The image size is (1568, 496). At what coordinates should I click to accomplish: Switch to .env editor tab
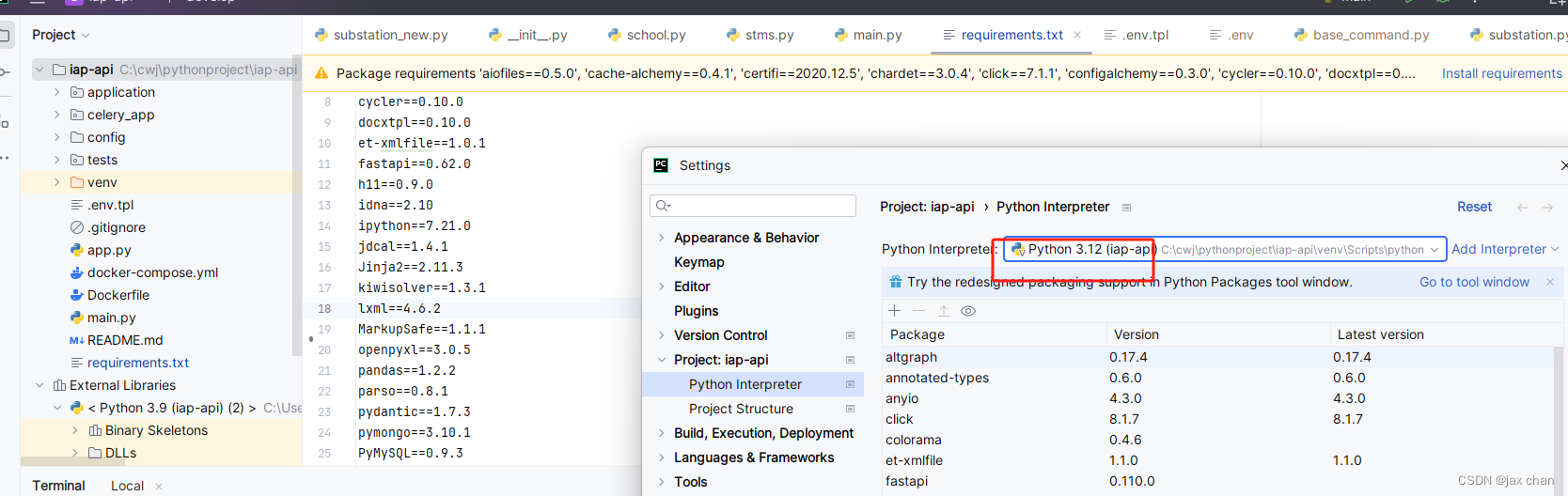tap(1231, 35)
